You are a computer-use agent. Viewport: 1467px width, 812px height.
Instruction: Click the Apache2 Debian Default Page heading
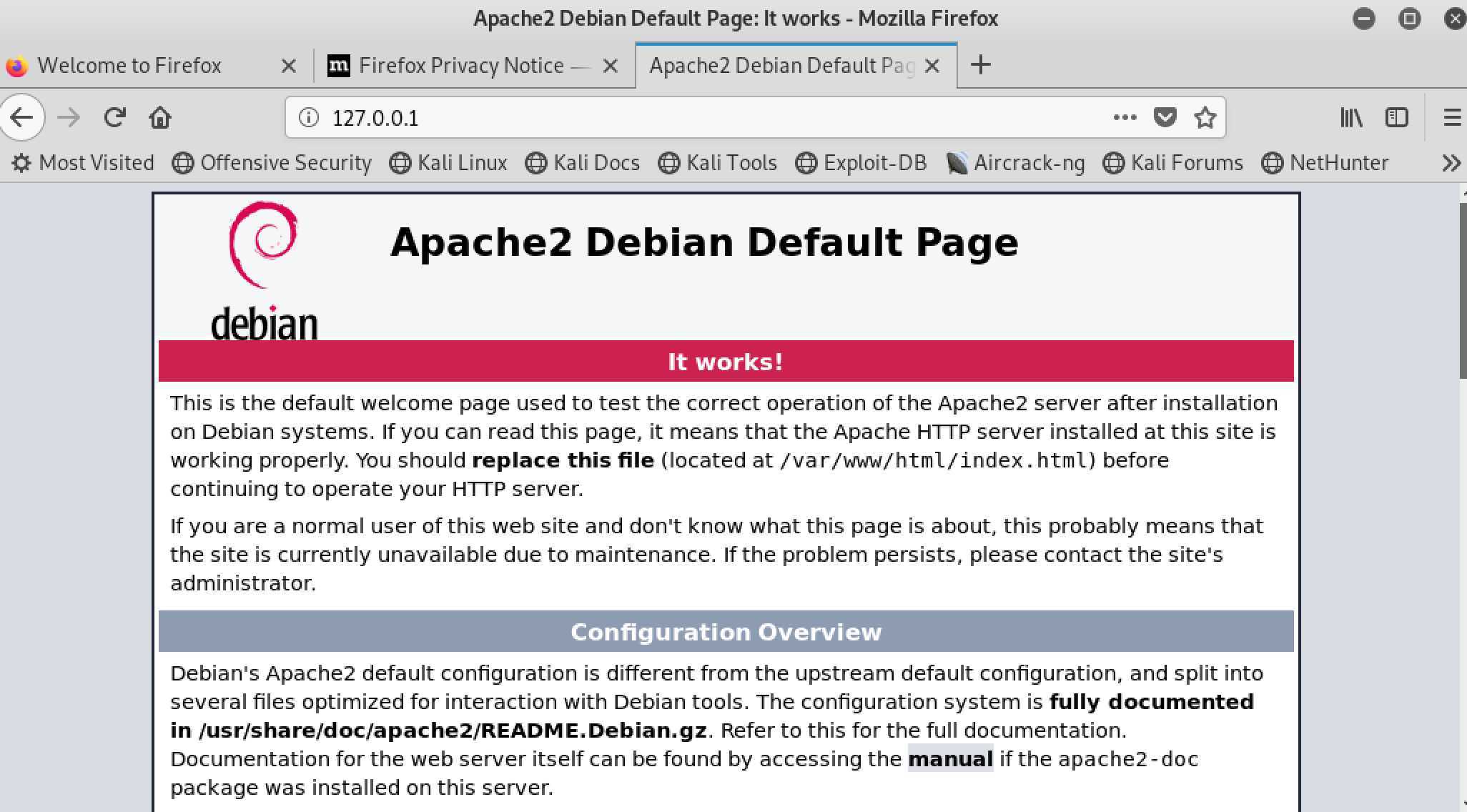[x=704, y=242]
